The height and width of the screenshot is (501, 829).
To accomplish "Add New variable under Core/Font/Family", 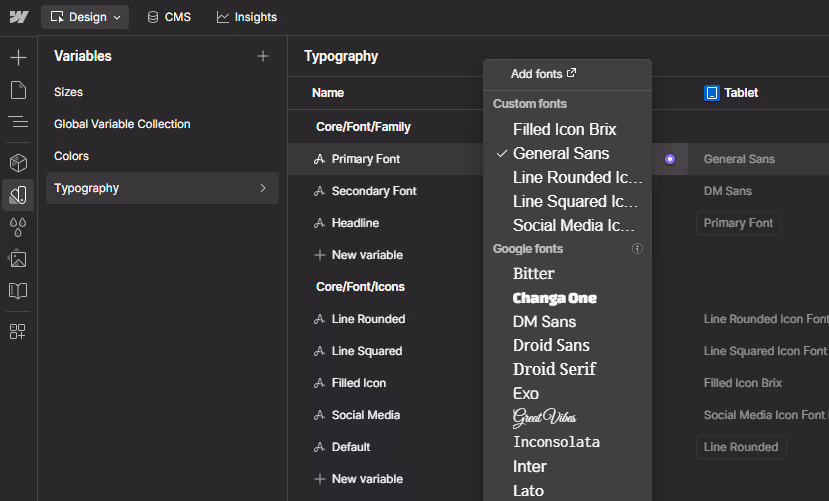I will pos(358,255).
